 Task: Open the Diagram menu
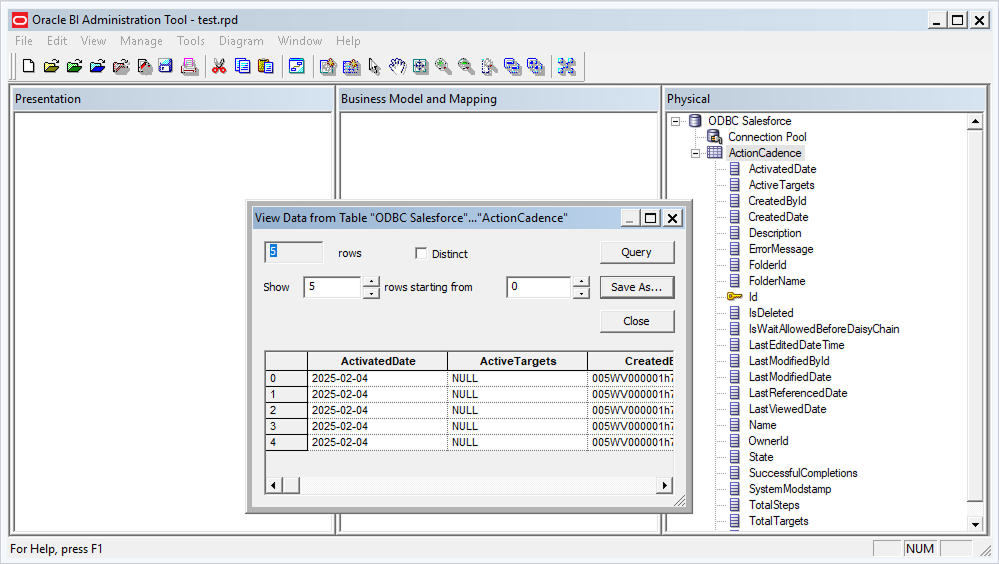tap(241, 41)
